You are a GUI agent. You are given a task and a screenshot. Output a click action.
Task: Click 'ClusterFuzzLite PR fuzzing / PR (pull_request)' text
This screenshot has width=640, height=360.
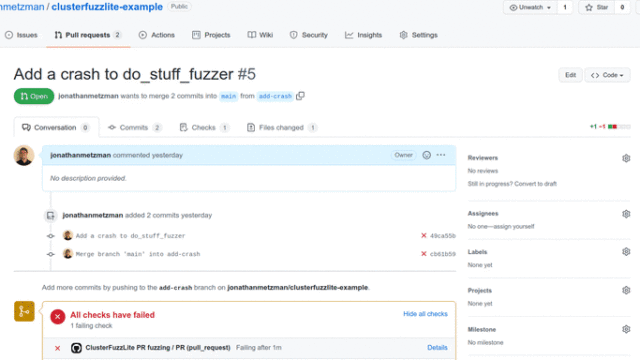pos(158,348)
